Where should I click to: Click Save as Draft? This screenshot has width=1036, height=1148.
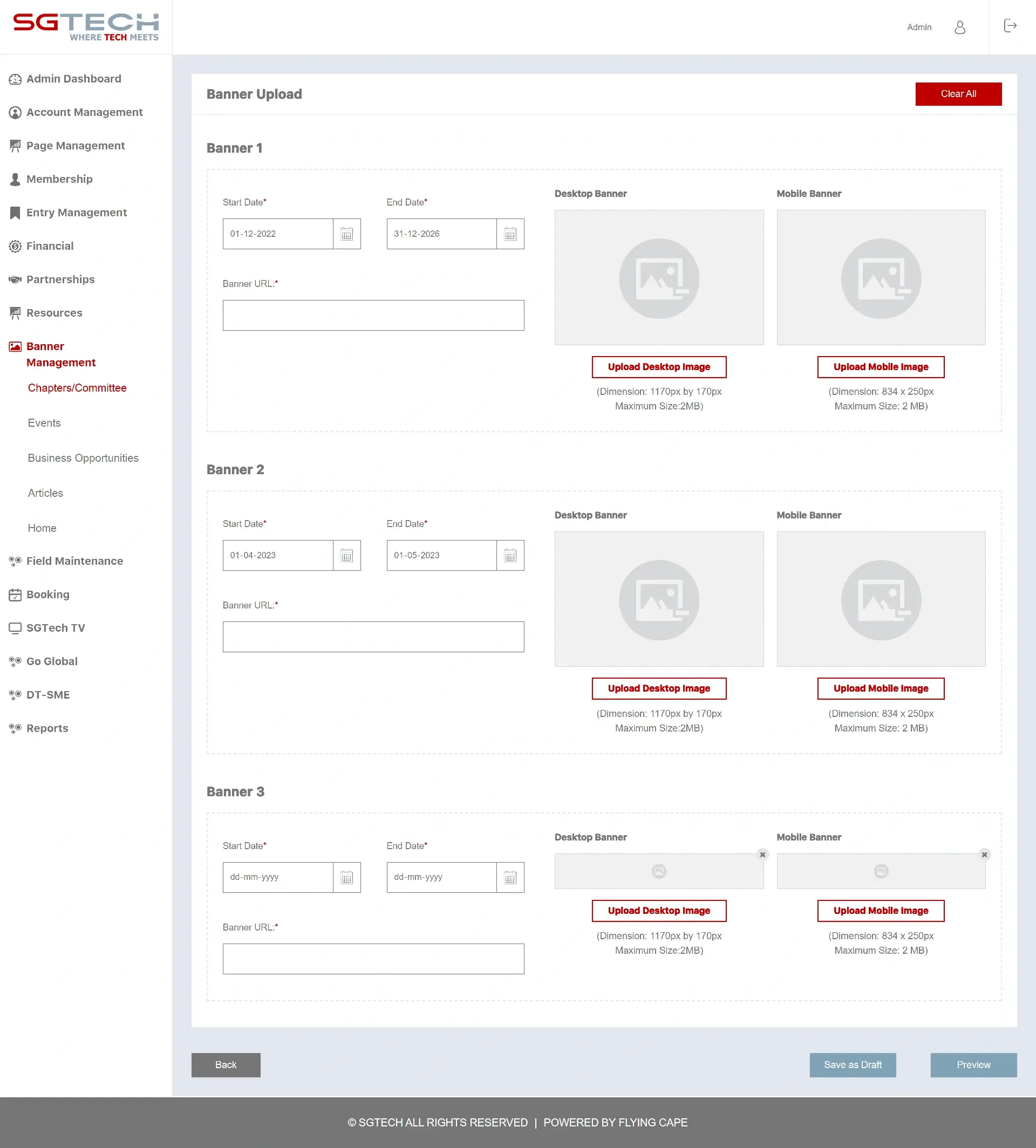(852, 1064)
